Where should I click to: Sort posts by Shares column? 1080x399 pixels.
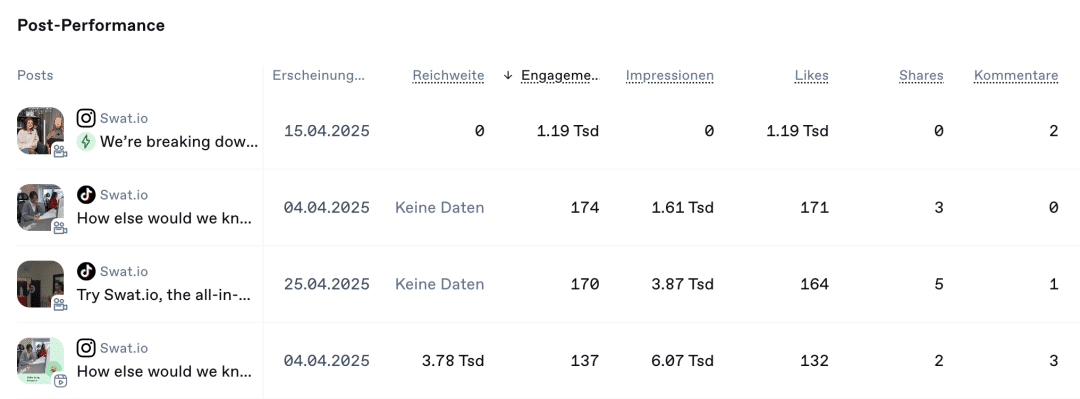pos(921,76)
